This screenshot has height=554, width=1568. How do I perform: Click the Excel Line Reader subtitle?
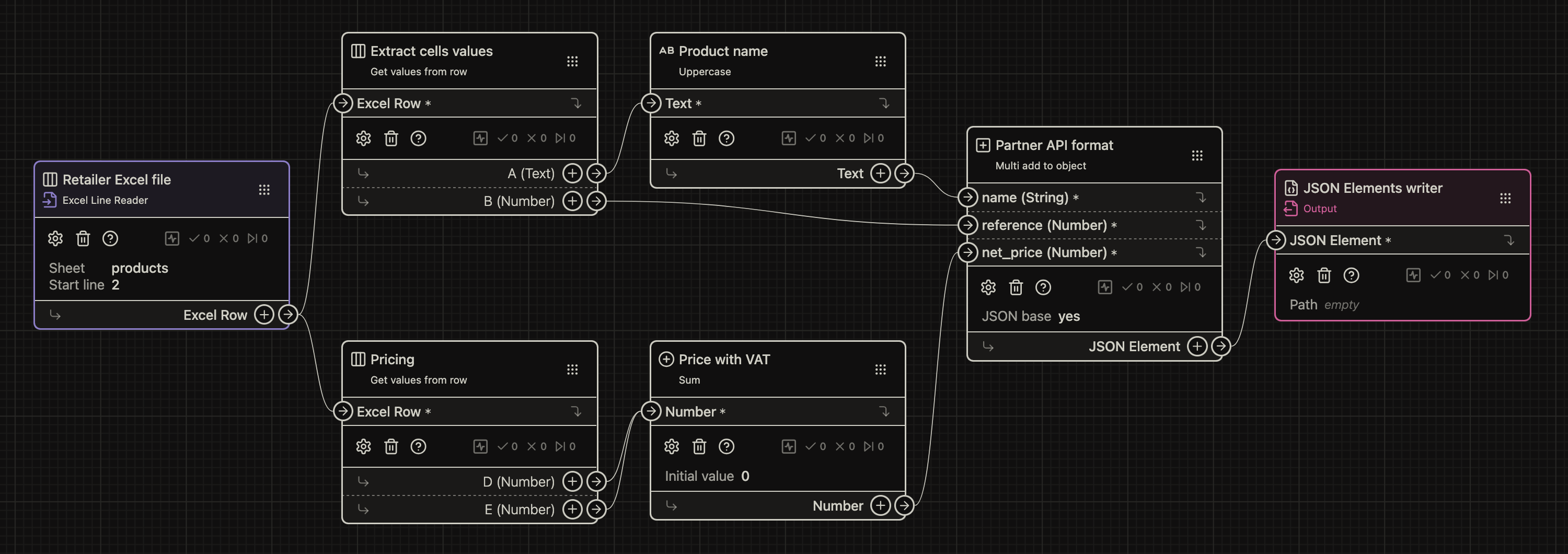[105, 200]
